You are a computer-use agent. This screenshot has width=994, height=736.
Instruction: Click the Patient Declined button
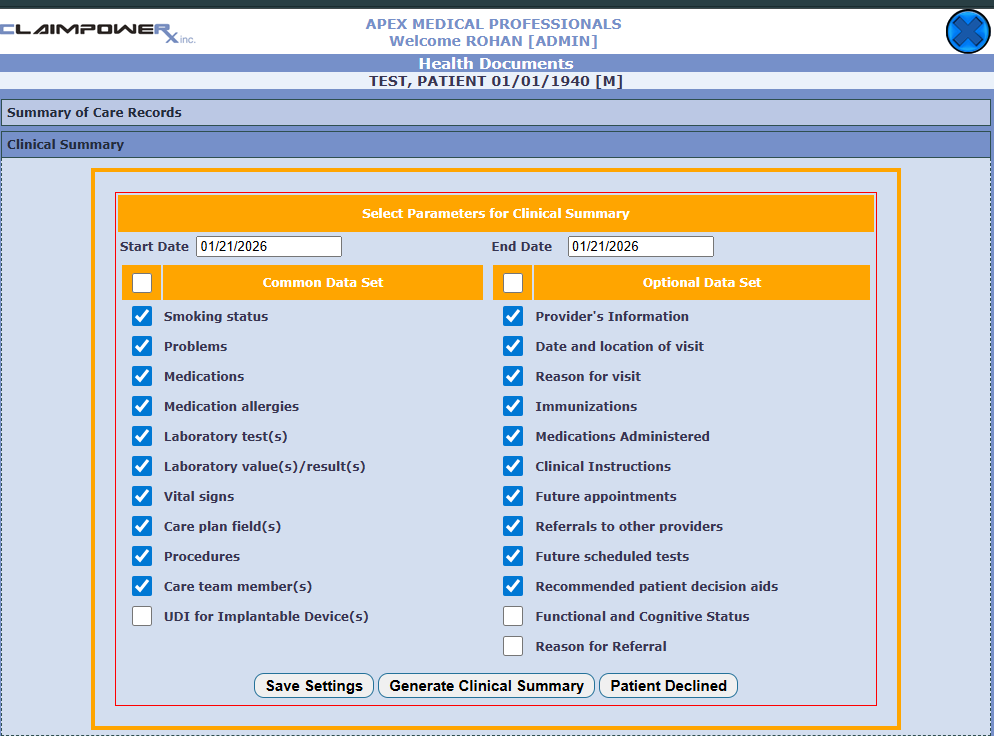click(668, 686)
